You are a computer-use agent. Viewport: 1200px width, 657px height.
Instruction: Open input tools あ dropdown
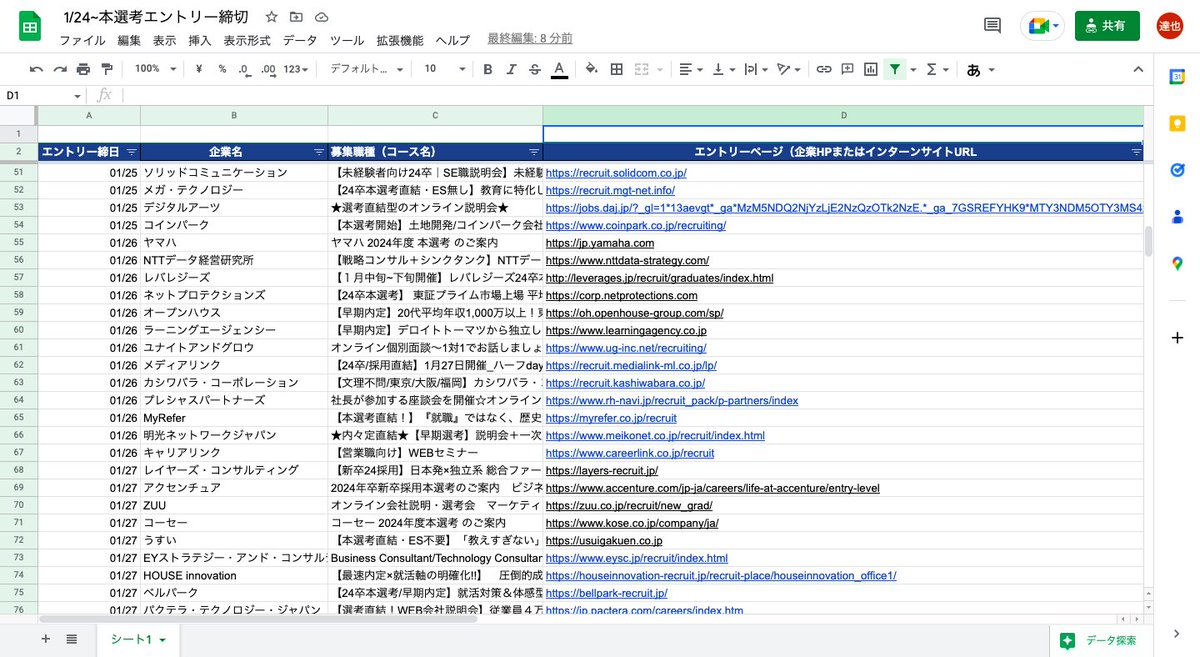pyautogui.click(x=981, y=69)
